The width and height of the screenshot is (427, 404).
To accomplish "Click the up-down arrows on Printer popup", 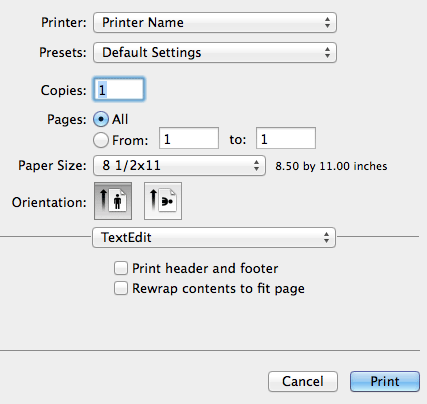I will click(x=327, y=23).
